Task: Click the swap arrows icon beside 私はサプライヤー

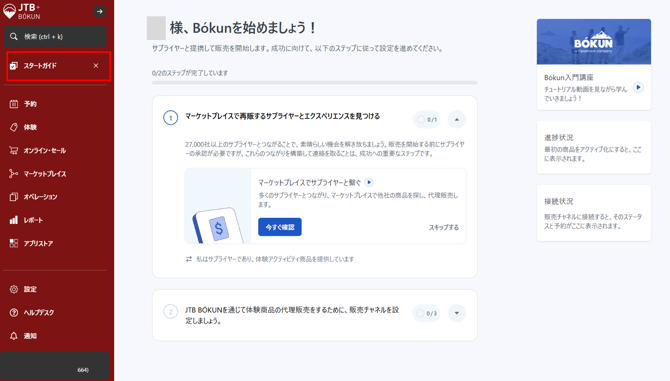Action: pos(189,259)
